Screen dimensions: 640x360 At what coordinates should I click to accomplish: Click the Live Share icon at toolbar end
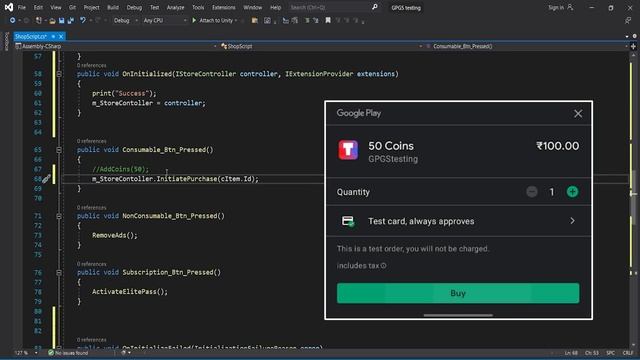pos(628,20)
